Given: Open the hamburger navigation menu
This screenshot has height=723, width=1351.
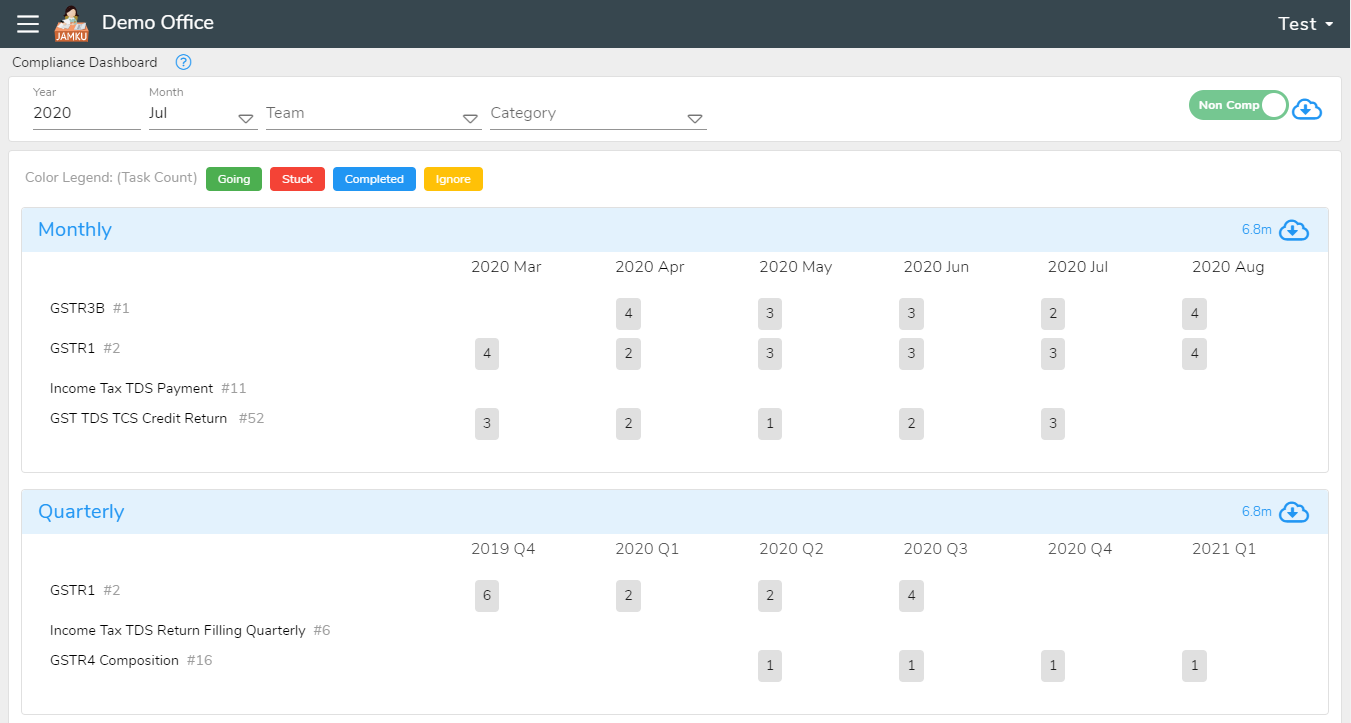Looking at the screenshot, I should click(27, 23).
